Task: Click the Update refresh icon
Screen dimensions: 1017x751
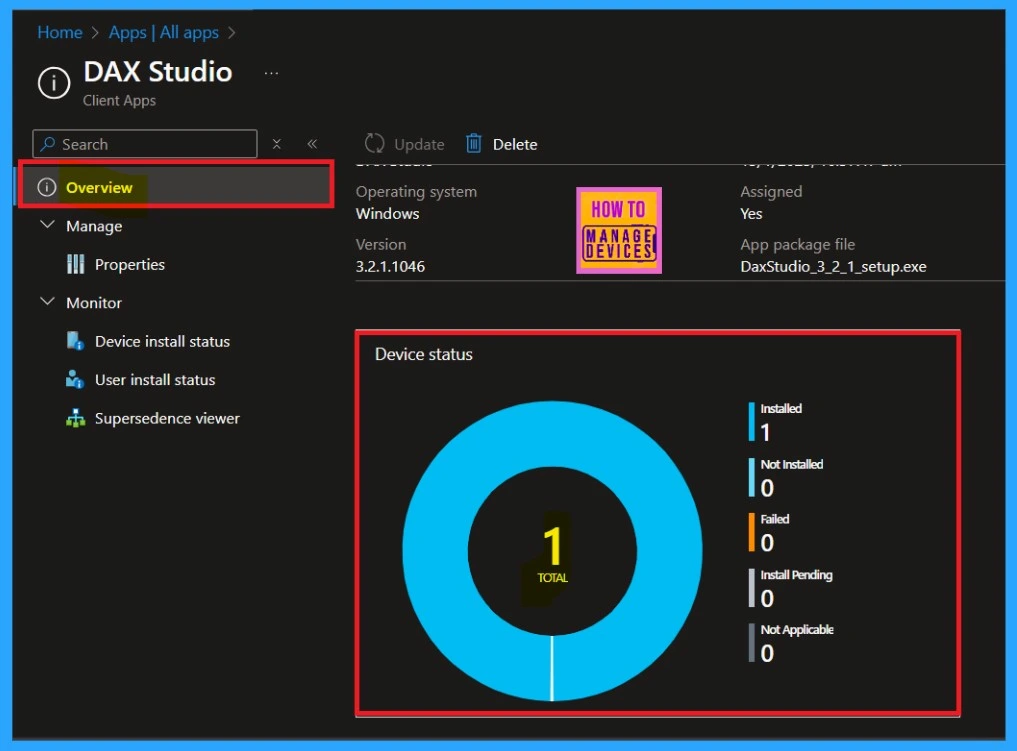Action: [x=374, y=143]
